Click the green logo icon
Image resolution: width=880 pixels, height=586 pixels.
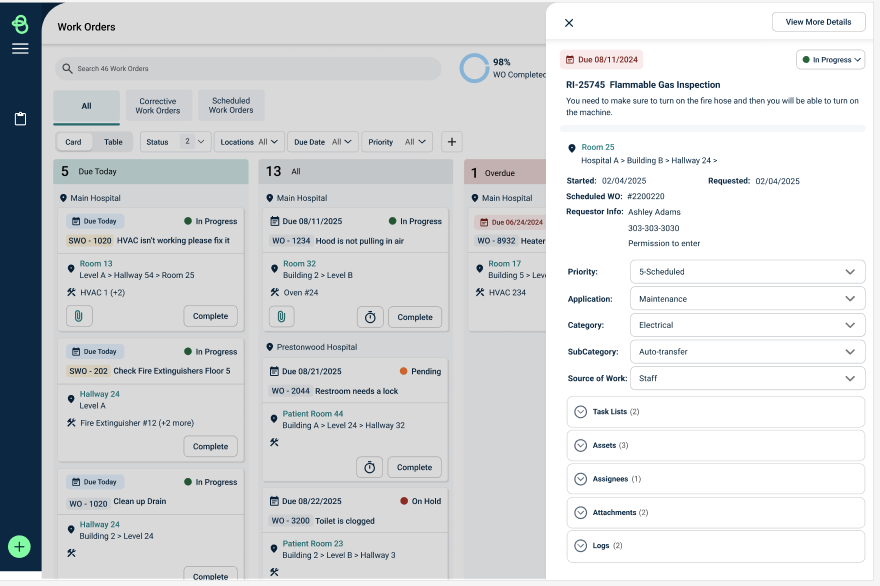pos(20,25)
